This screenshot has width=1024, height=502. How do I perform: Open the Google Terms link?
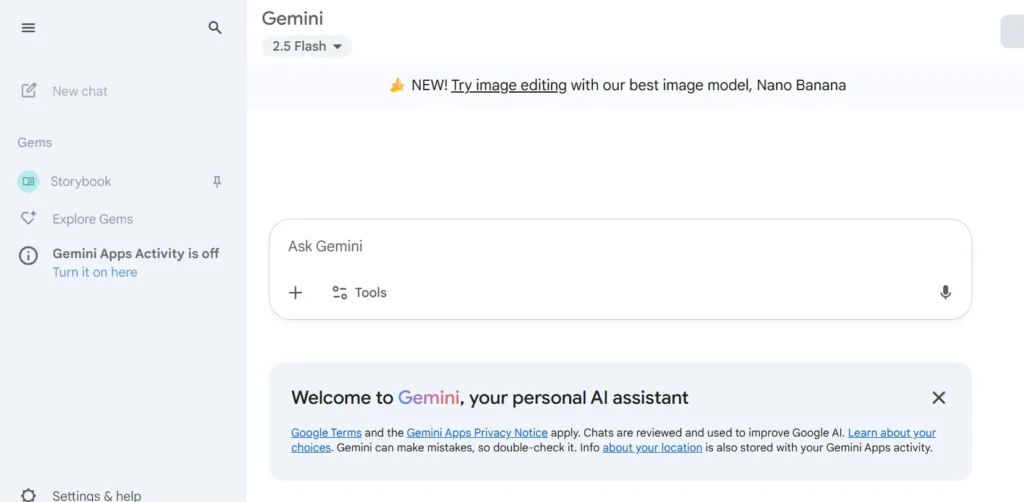[326, 433]
